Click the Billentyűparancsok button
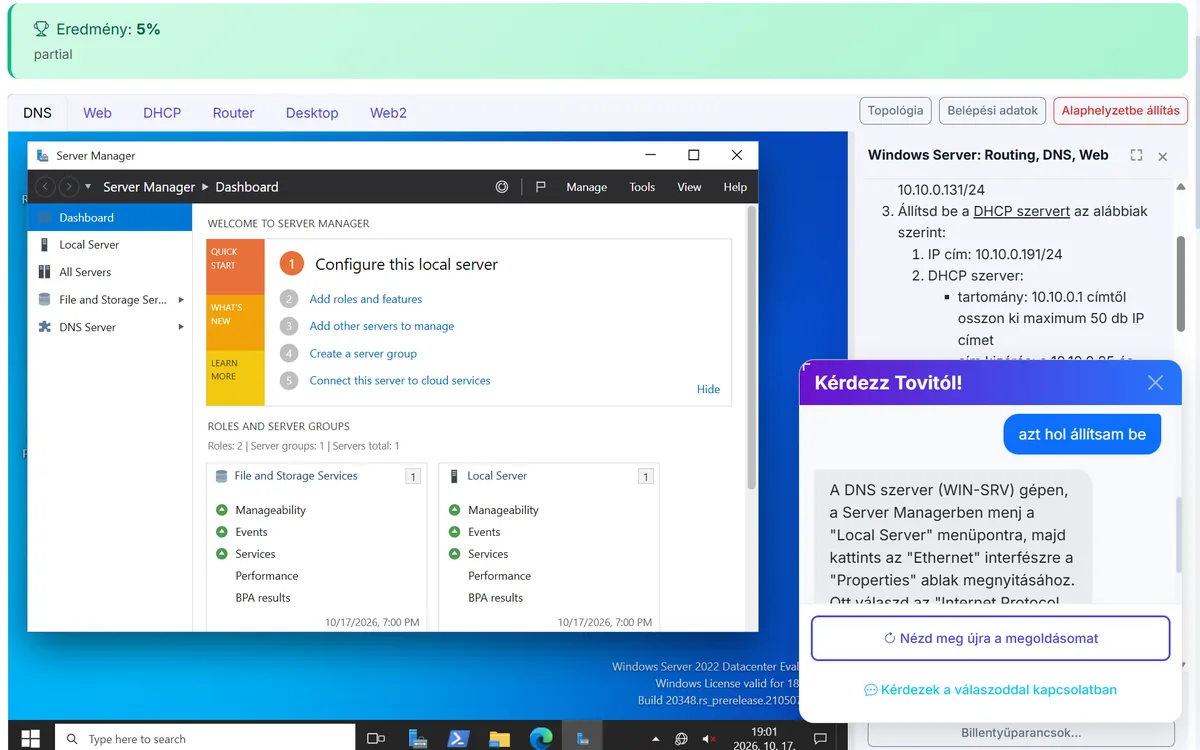The image size is (1200, 750). tap(1021, 733)
